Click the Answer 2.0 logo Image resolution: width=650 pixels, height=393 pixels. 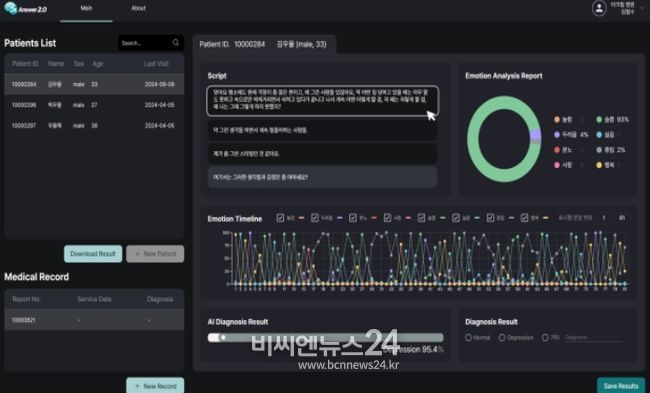(x=25, y=8)
